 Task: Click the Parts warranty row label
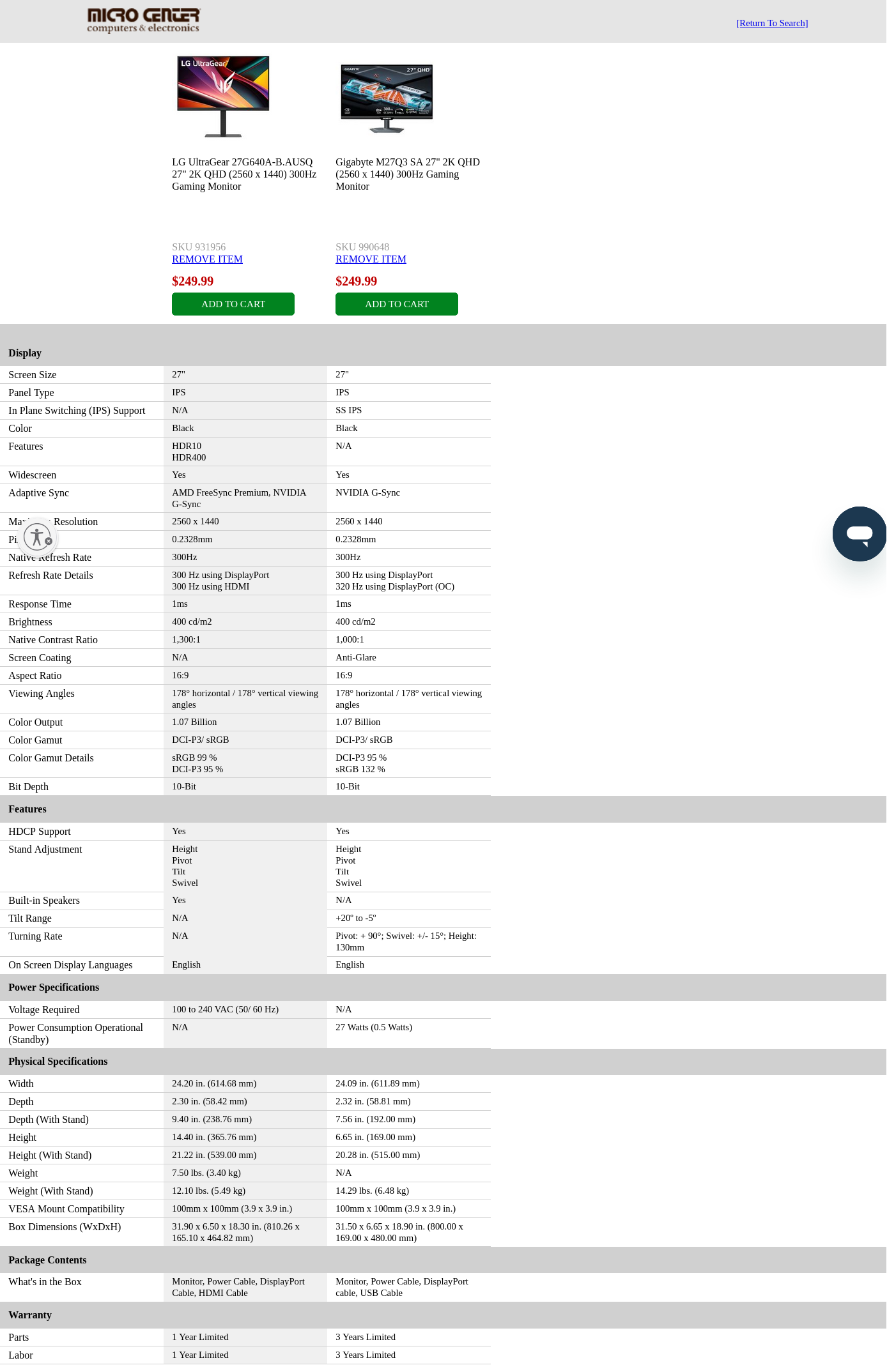coord(19,1338)
